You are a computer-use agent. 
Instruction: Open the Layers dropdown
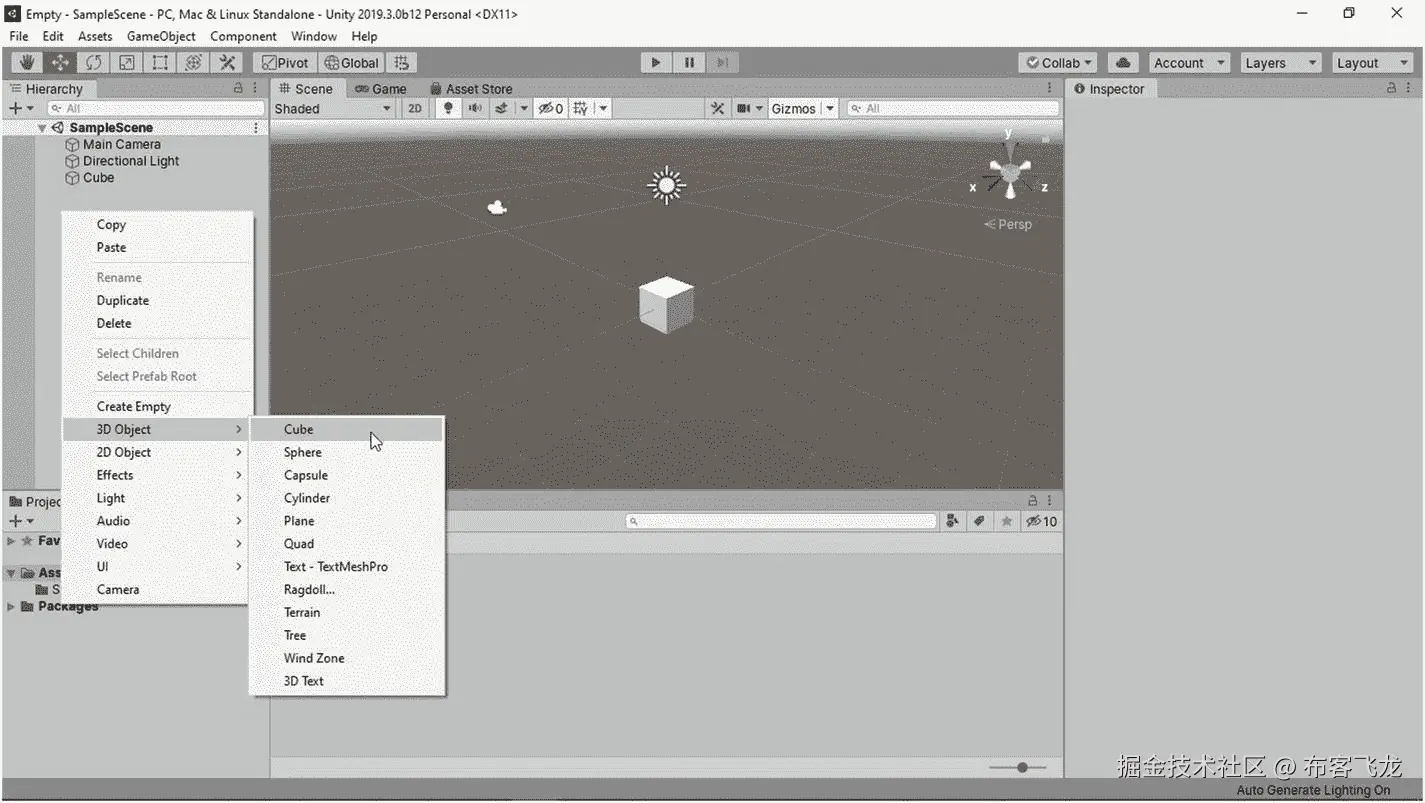click(1281, 62)
